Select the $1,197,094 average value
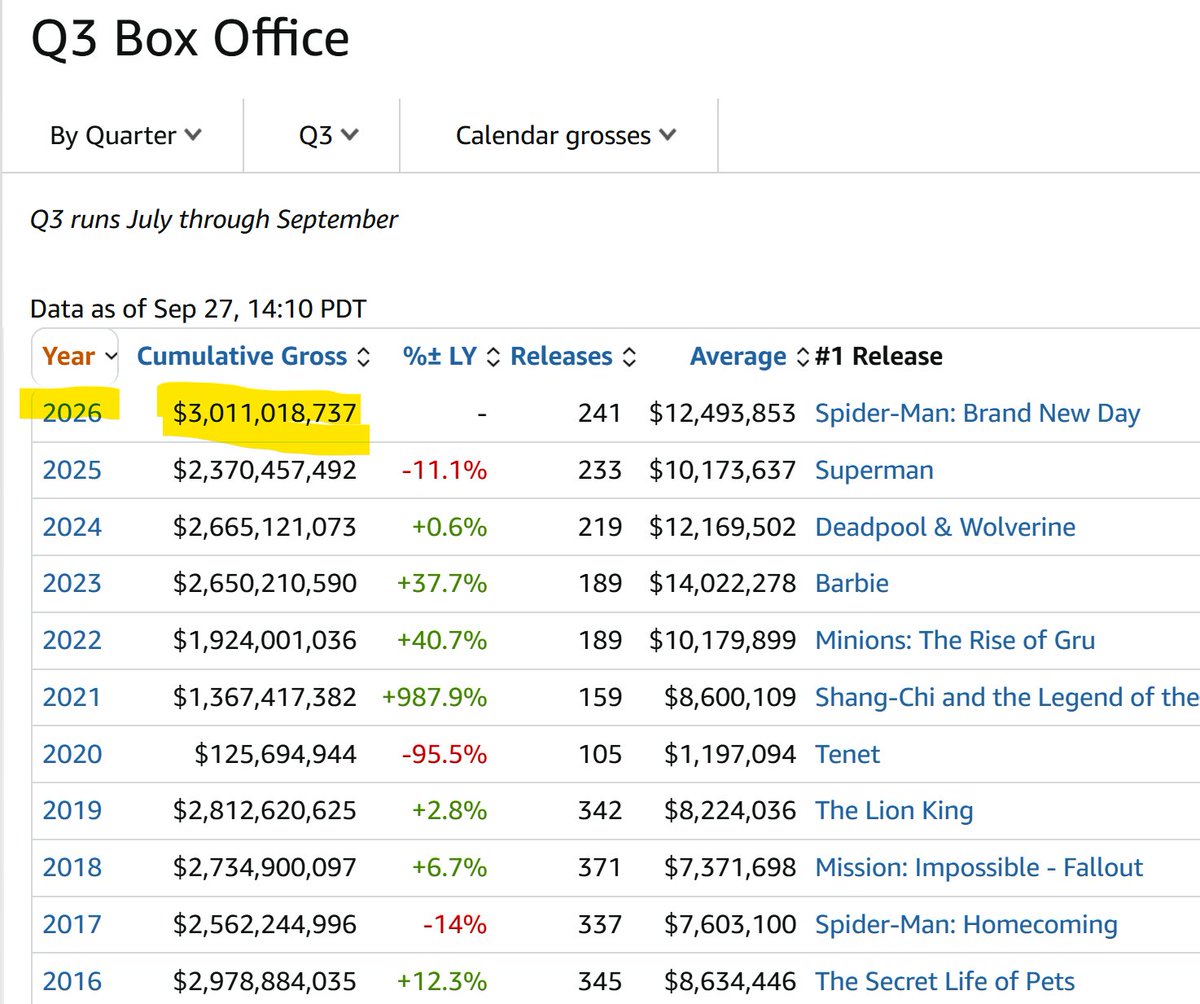Screen dimensions: 1200x1004 click(730, 754)
